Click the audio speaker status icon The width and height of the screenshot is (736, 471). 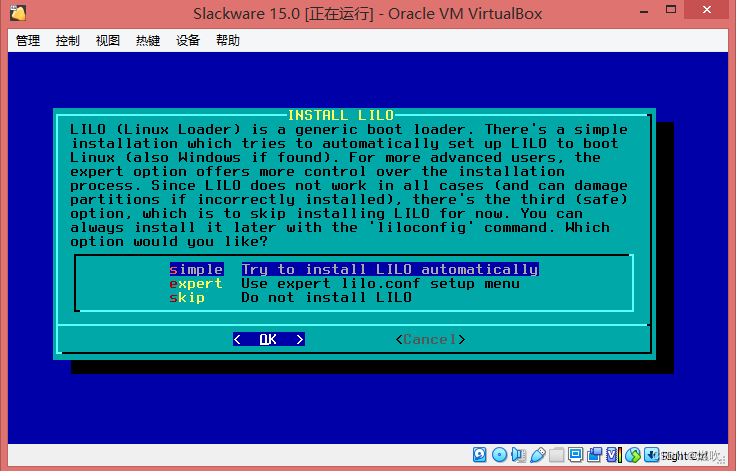(x=519, y=455)
